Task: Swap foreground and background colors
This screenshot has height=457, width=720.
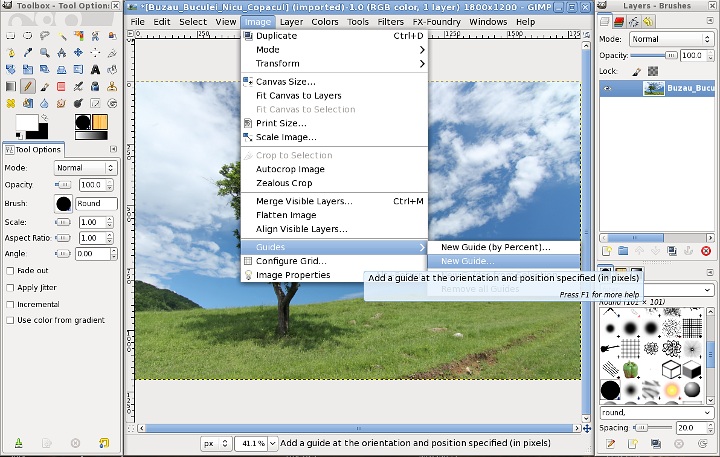Action: tap(45, 118)
